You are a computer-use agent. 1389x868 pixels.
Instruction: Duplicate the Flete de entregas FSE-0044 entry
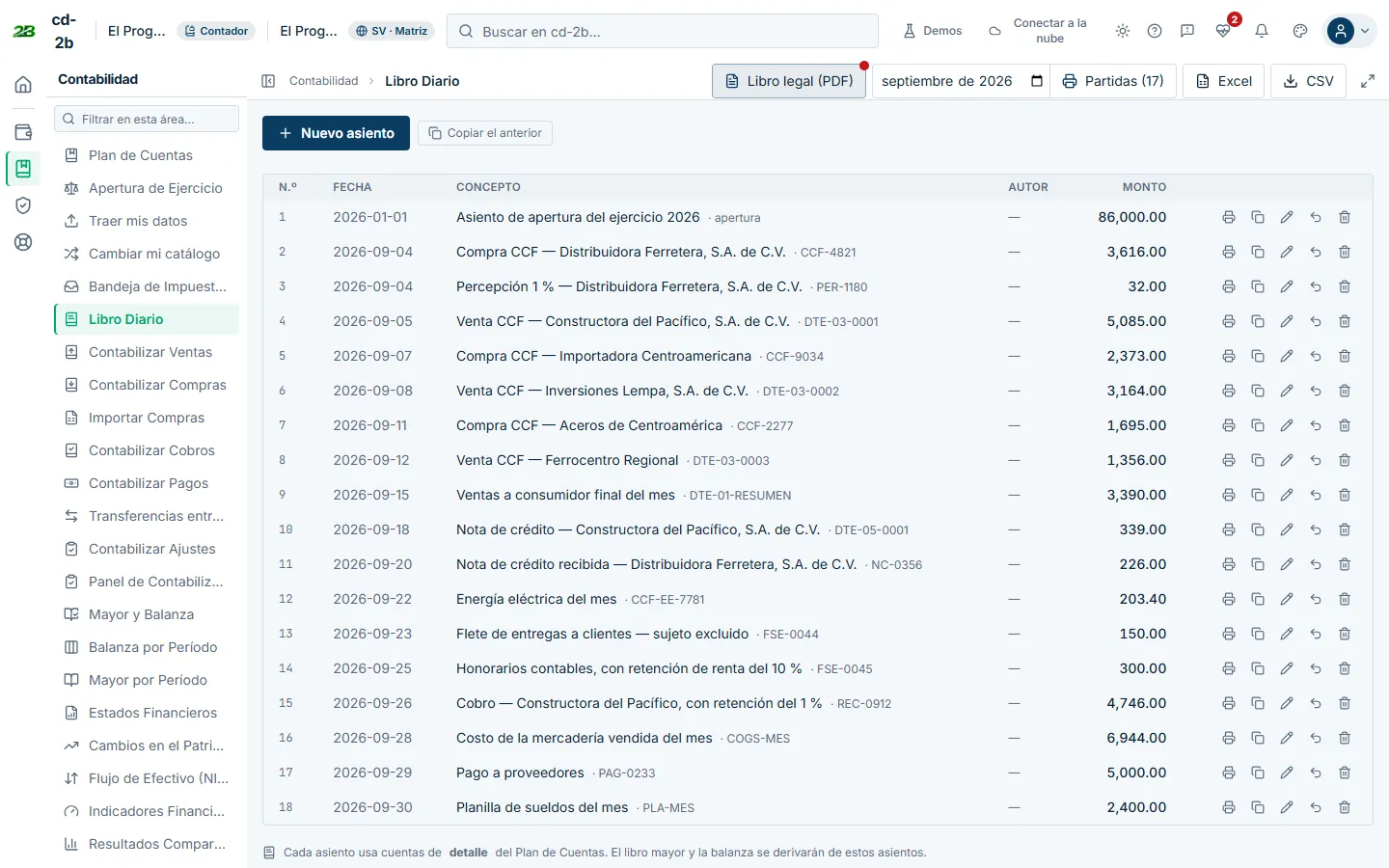(x=1258, y=634)
